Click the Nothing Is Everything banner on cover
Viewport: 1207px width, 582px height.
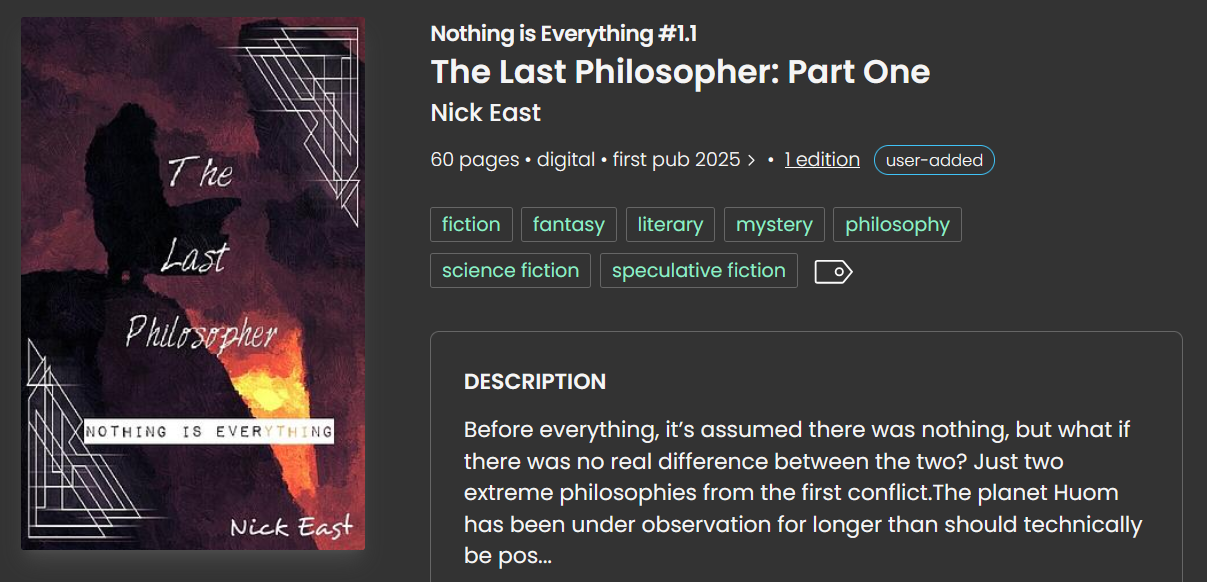point(208,432)
